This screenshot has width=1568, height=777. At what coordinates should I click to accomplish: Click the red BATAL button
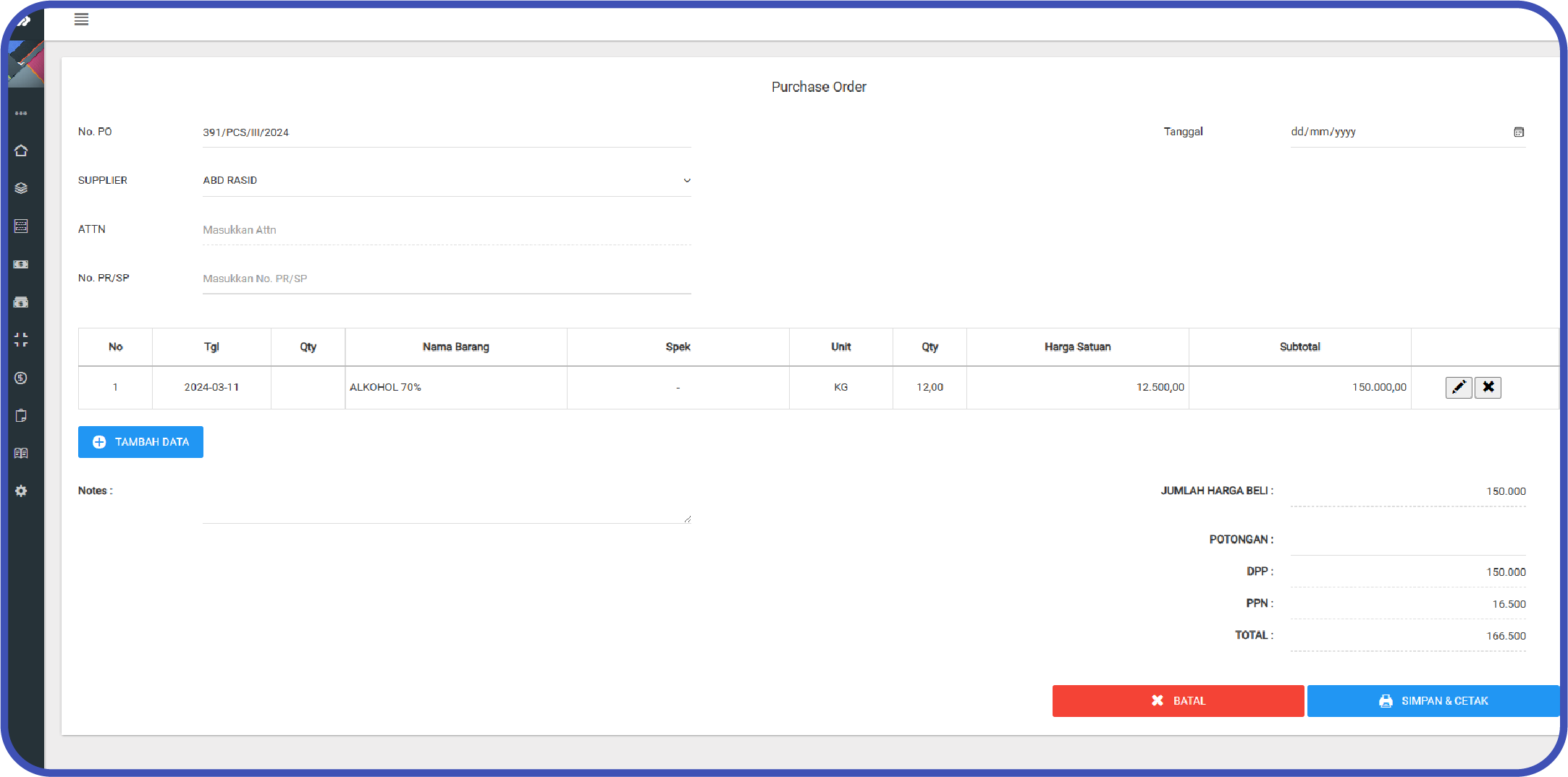(x=1178, y=700)
